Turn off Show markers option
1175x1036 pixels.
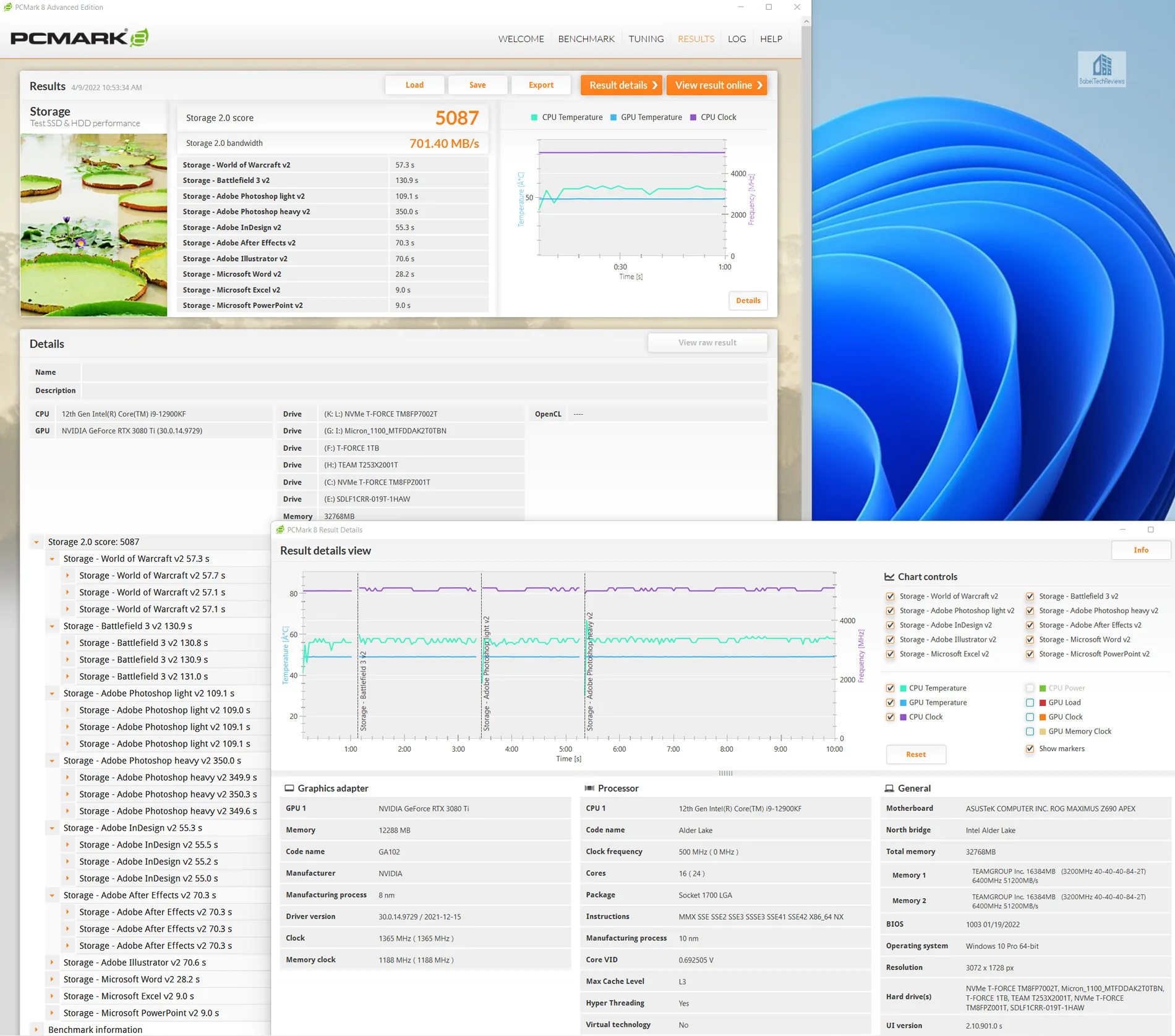tap(1030, 749)
